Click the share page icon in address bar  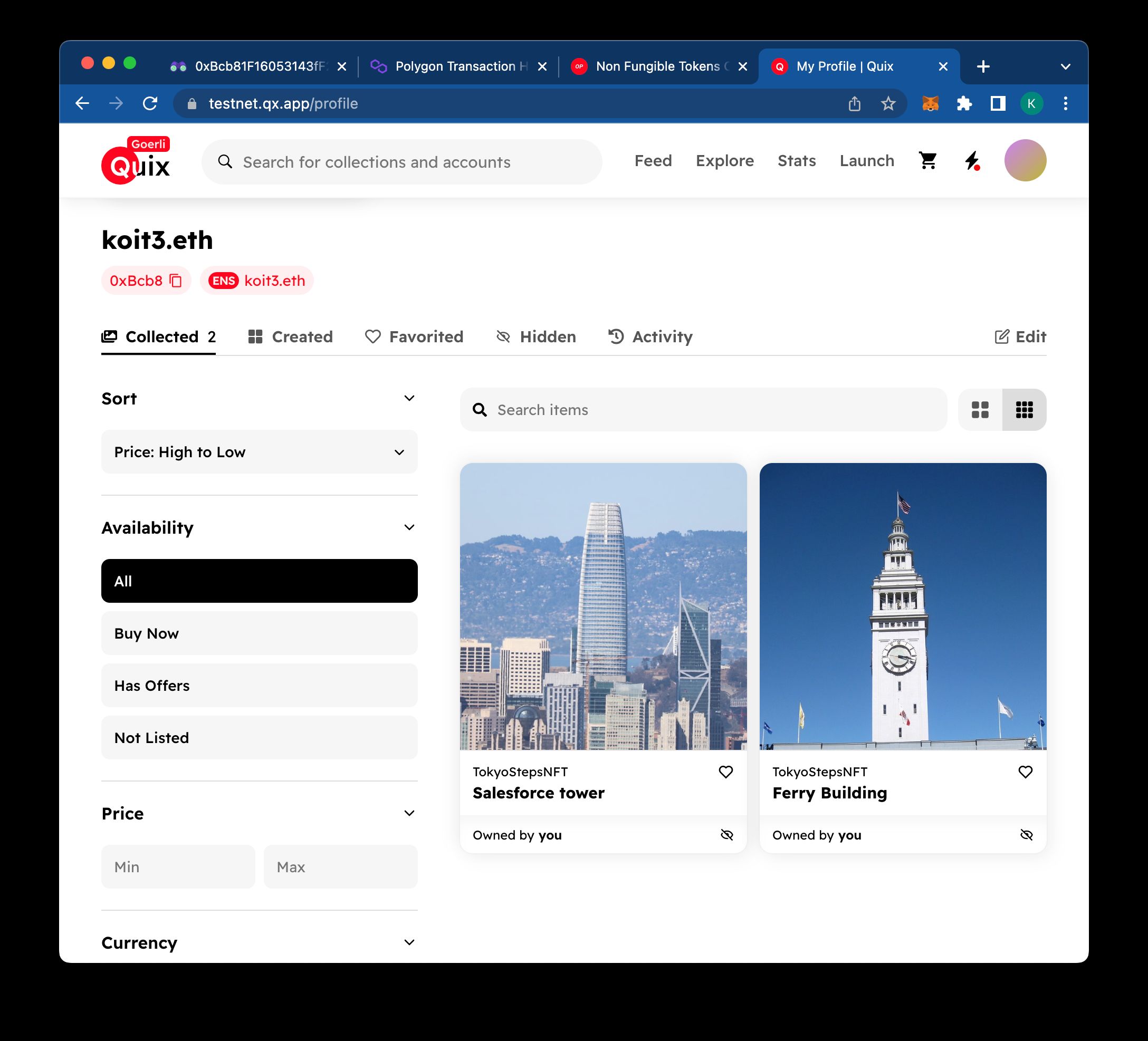pos(854,103)
